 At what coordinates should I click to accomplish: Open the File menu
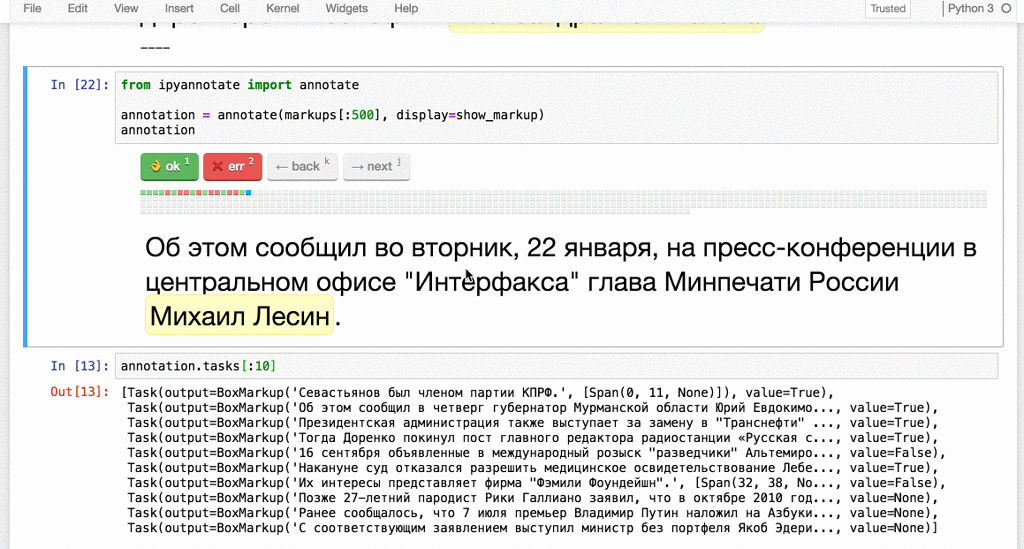(32, 8)
